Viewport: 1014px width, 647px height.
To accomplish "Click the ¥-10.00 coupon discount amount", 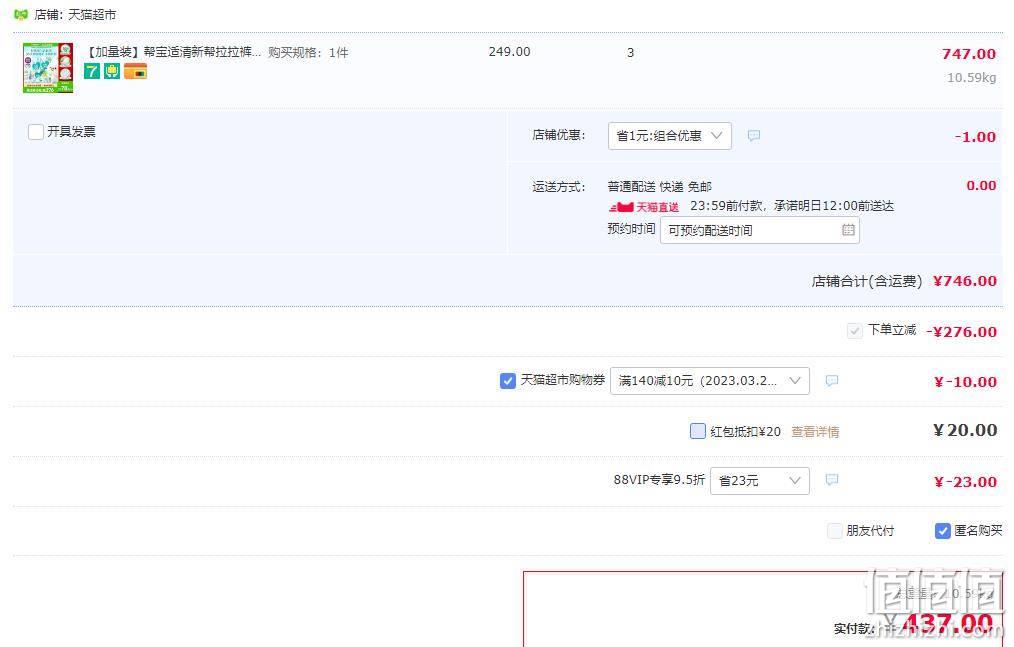I will click(x=965, y=382).
